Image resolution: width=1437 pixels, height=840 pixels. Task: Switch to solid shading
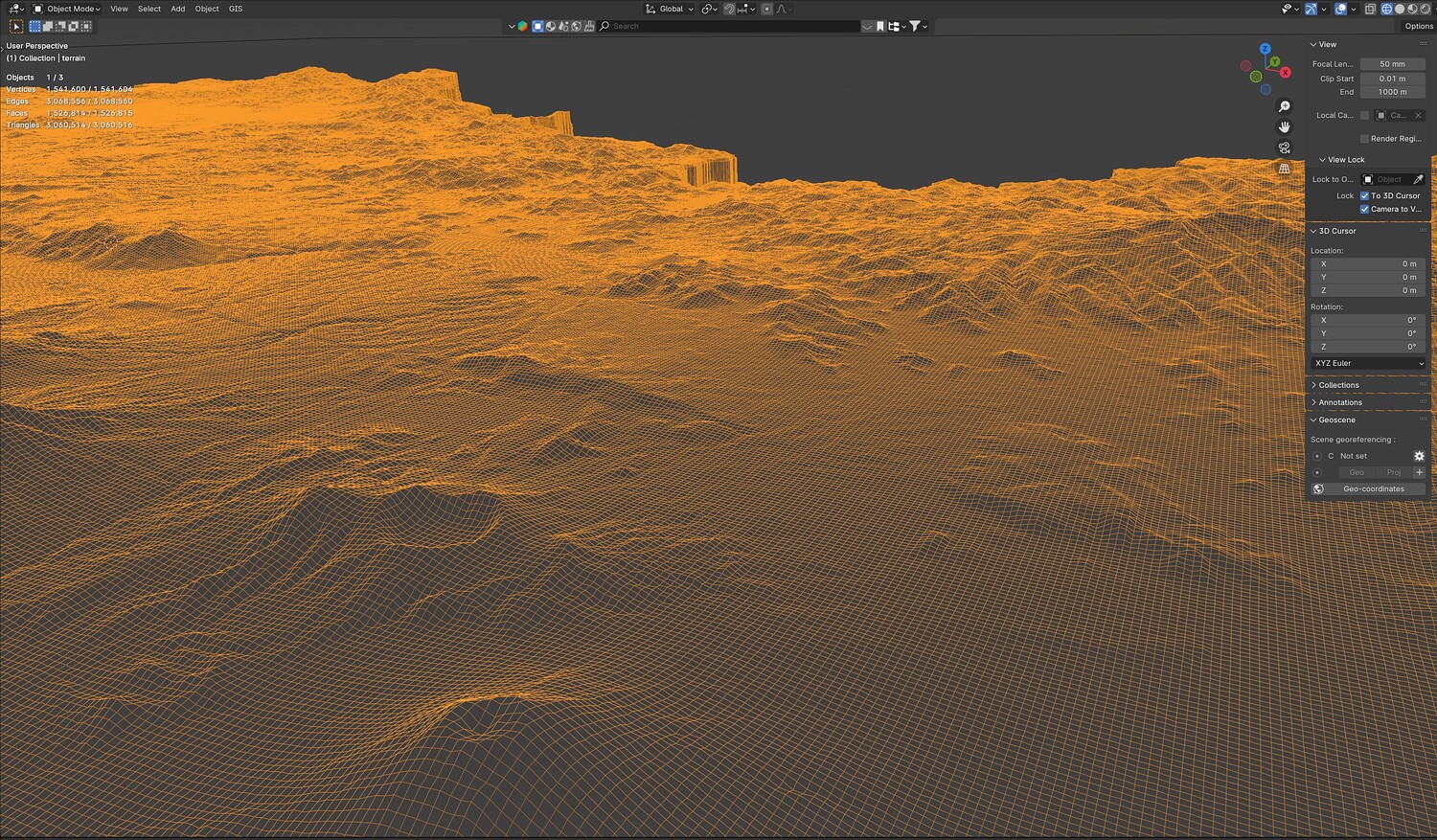1399,9
